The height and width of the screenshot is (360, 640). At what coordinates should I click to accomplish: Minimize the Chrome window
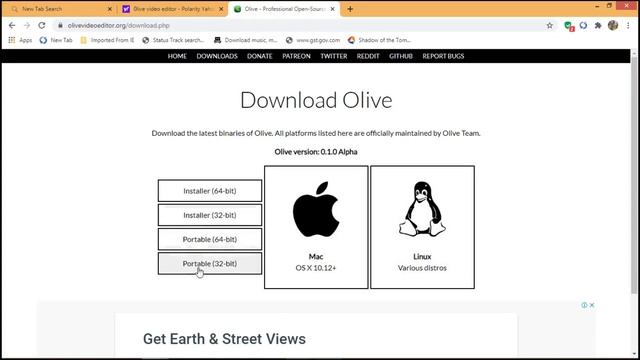[x=597, y=6]
